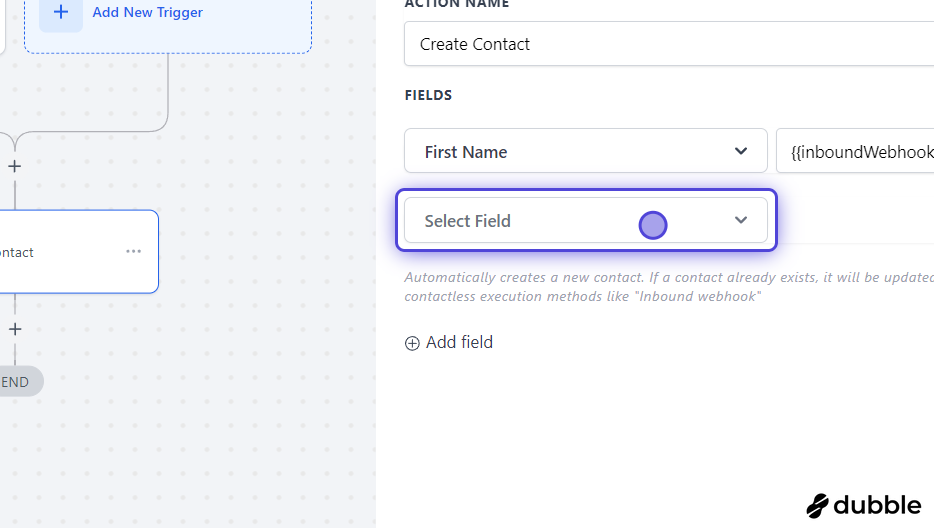
Task: Expand the chevron beside First Name
Action: [740, 151]
